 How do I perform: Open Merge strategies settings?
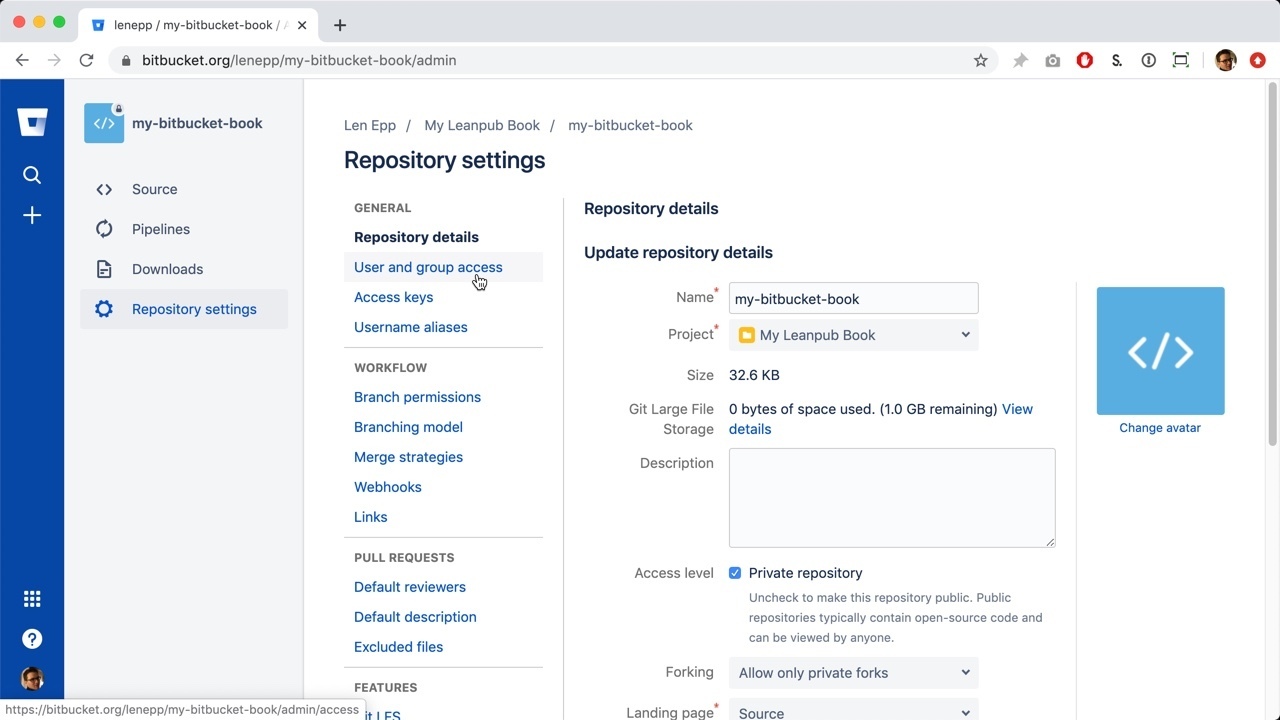408,457
